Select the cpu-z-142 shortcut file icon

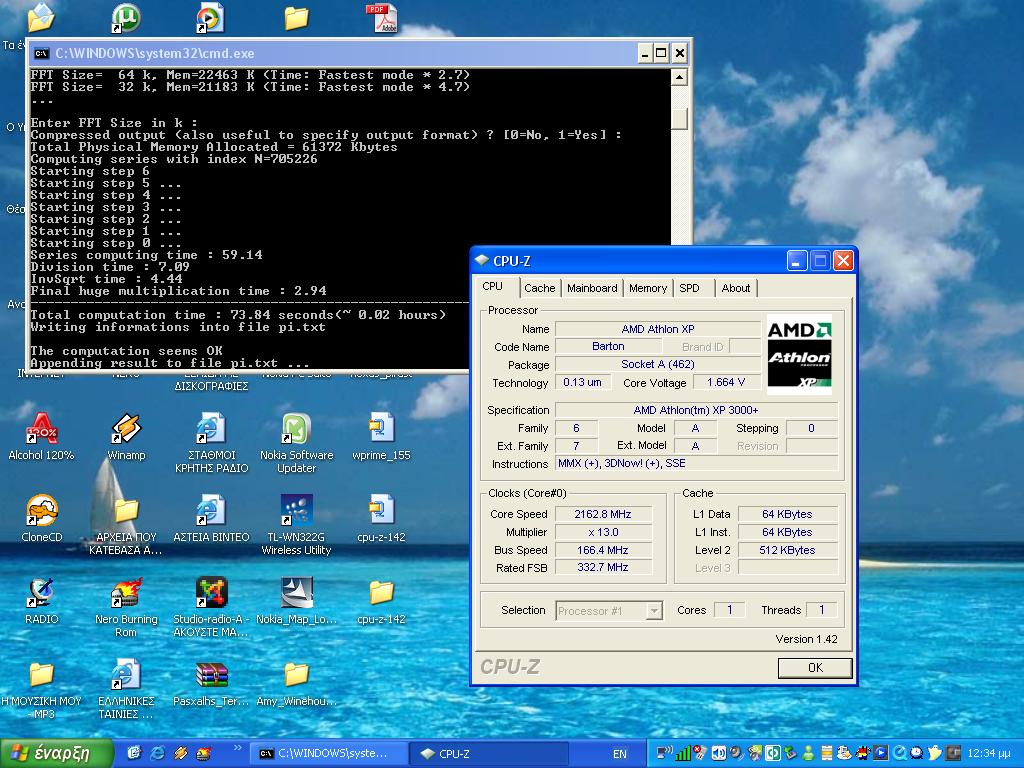click(381, 510)
